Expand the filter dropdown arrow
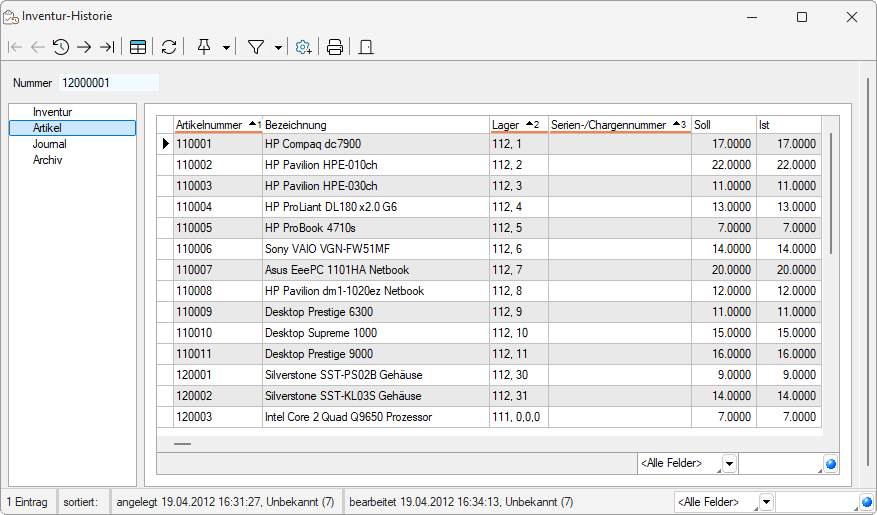Image resolution: width=877 pixels, height=515 pixels. 278,48
